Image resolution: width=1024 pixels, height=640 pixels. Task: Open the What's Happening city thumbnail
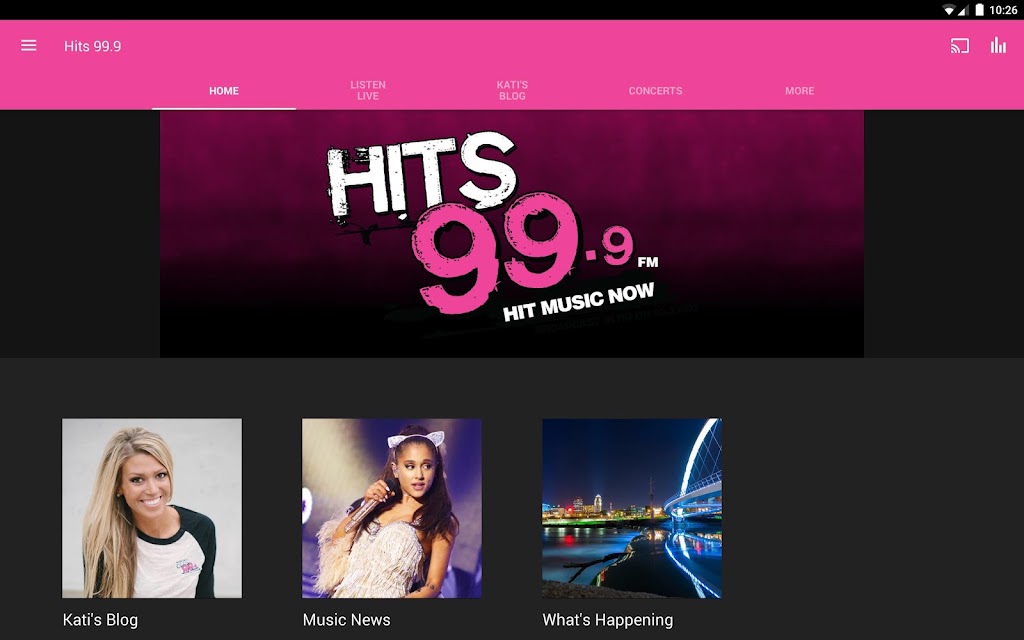632,508
